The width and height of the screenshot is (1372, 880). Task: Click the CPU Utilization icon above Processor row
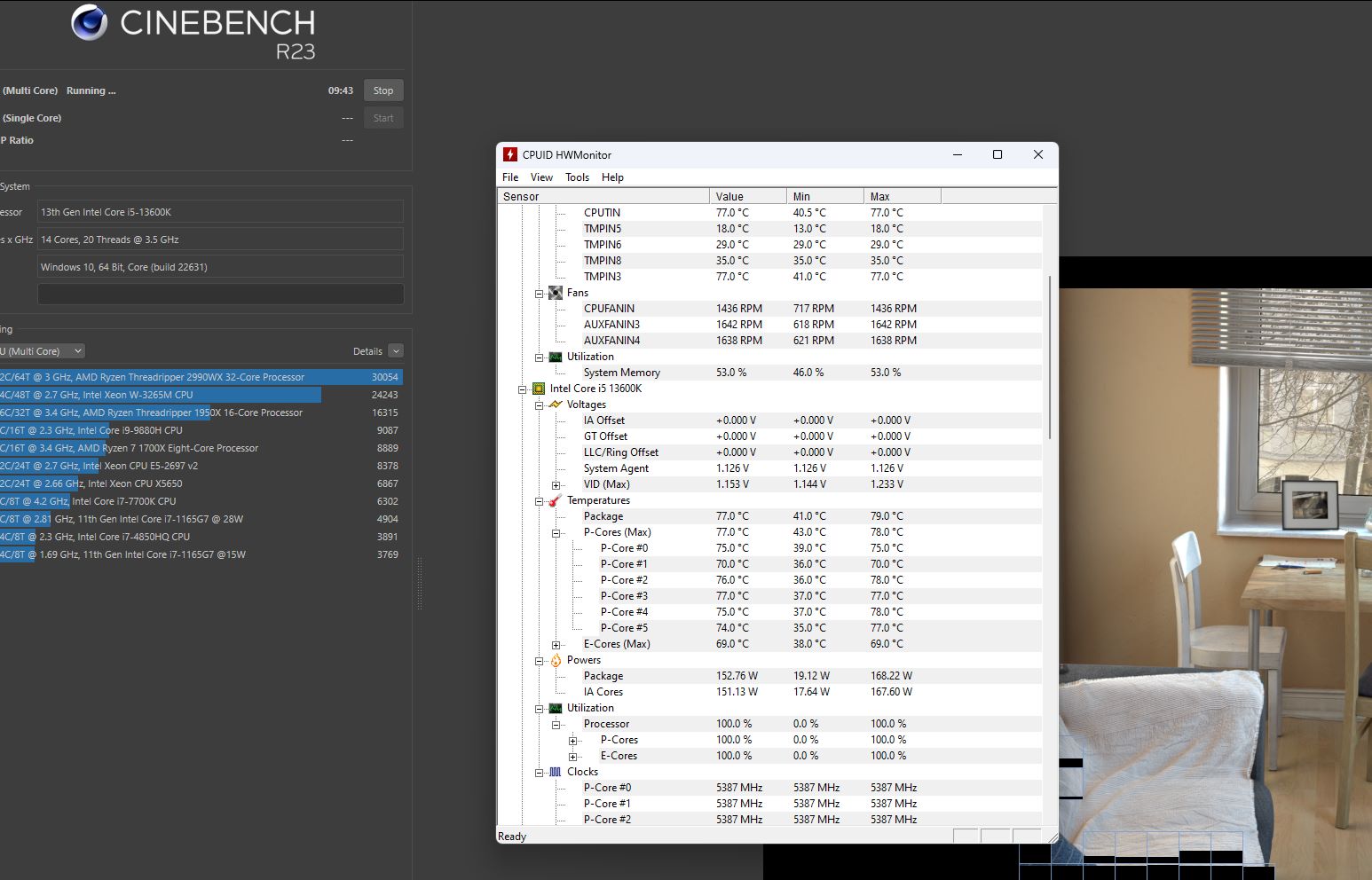click(556, 708)
